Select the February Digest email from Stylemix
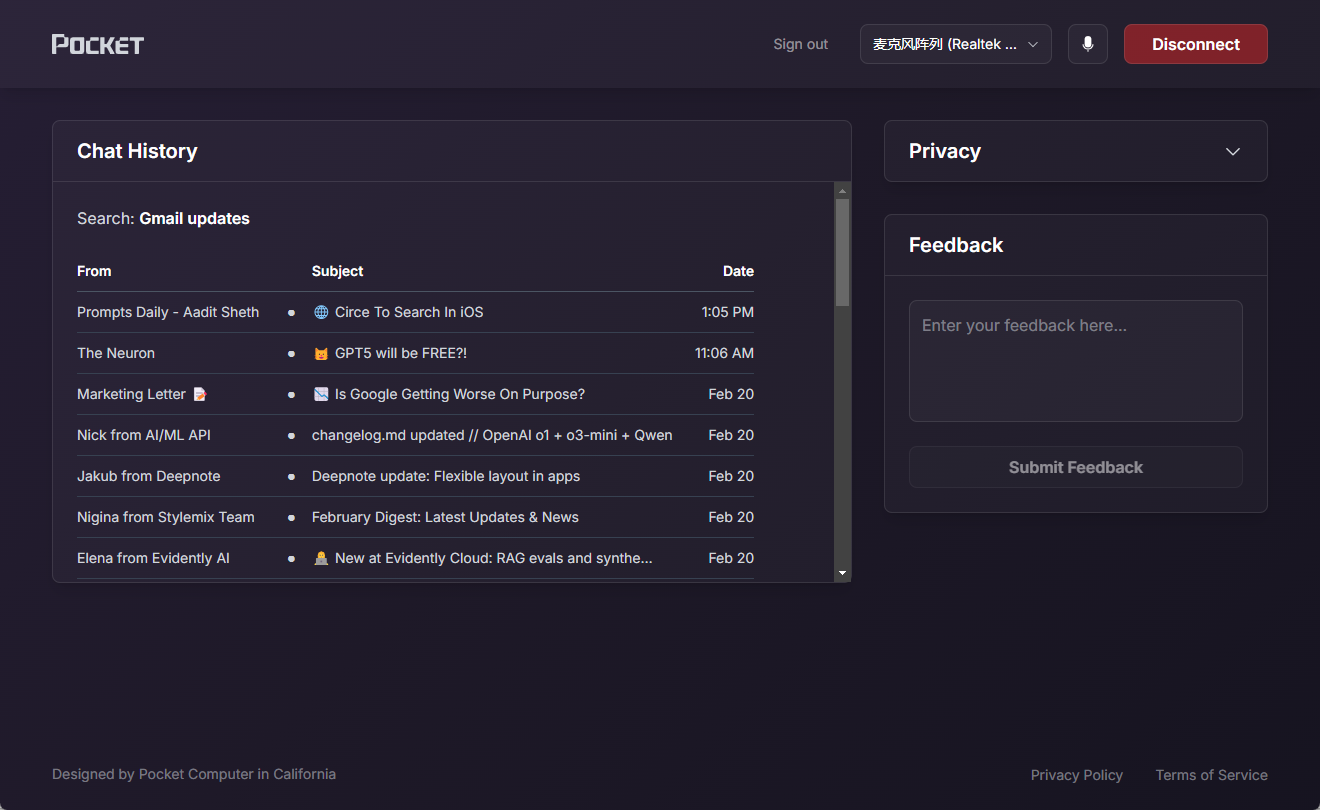 click(x=415, y=517)
